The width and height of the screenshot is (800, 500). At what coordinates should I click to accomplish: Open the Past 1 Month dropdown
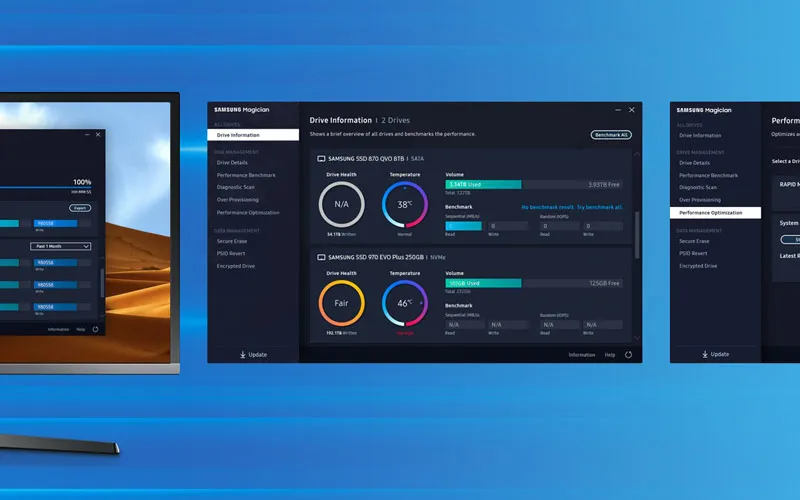(x=62, y=246)
